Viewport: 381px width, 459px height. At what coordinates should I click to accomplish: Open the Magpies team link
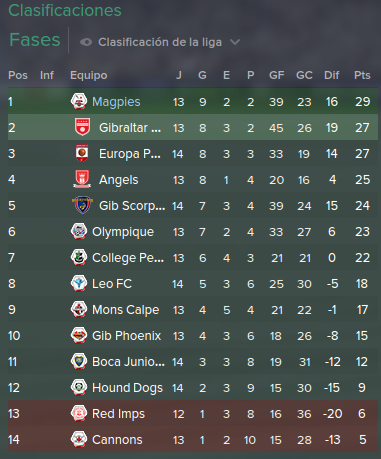click(x=116, y=102)
